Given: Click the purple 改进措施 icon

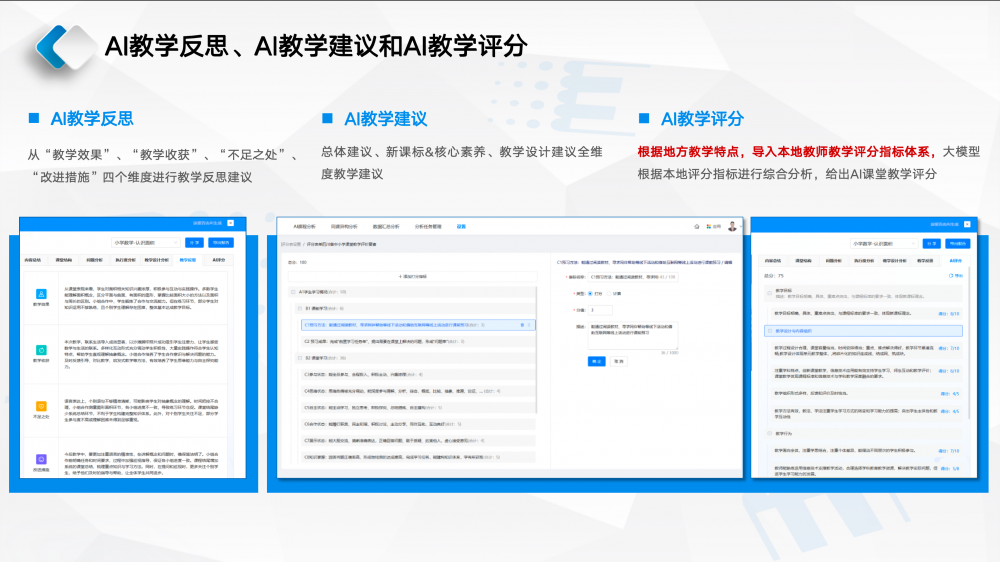Looking at the screenshot, I should [x=41, y=458].
